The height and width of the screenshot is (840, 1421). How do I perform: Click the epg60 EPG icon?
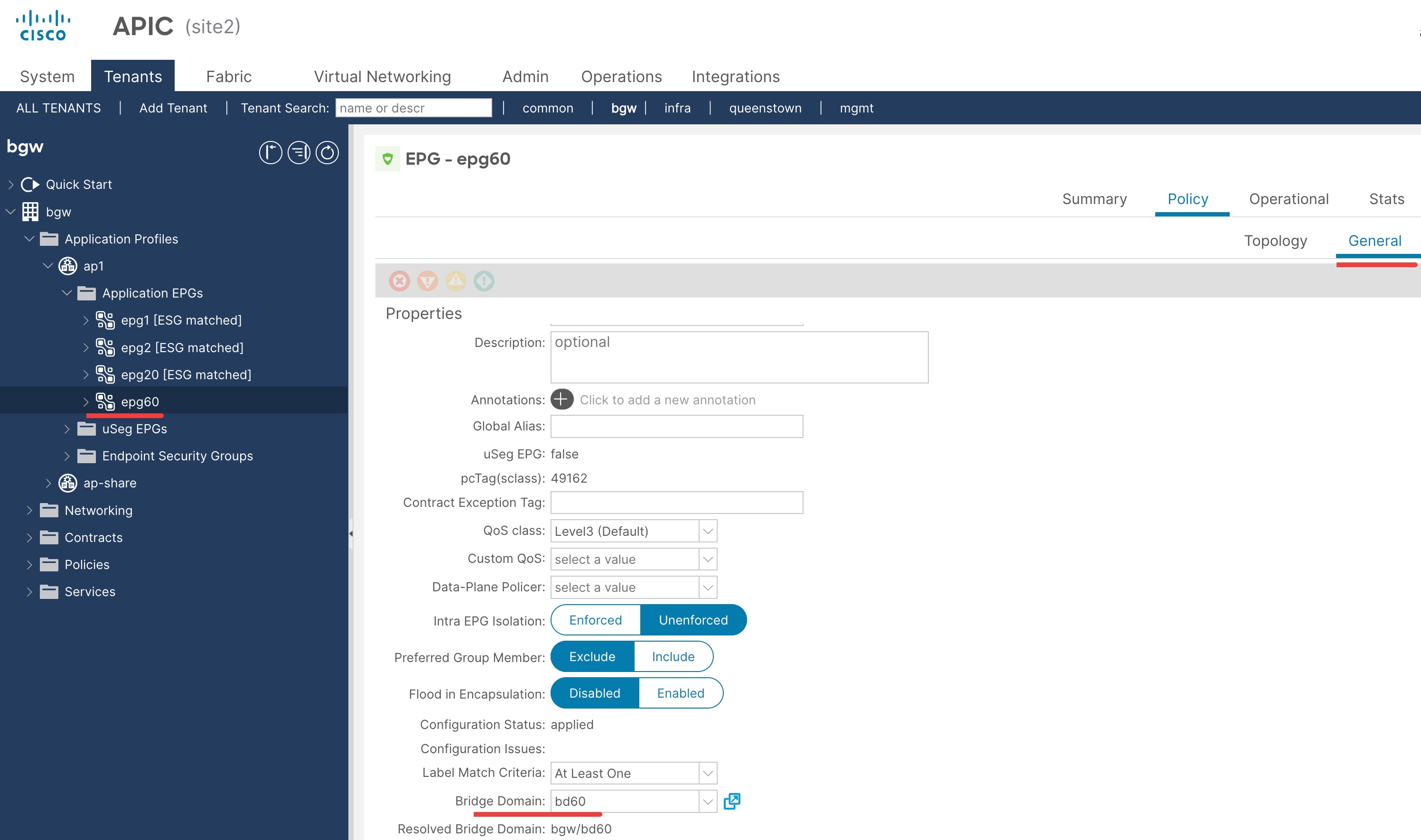tap(105, 402)
